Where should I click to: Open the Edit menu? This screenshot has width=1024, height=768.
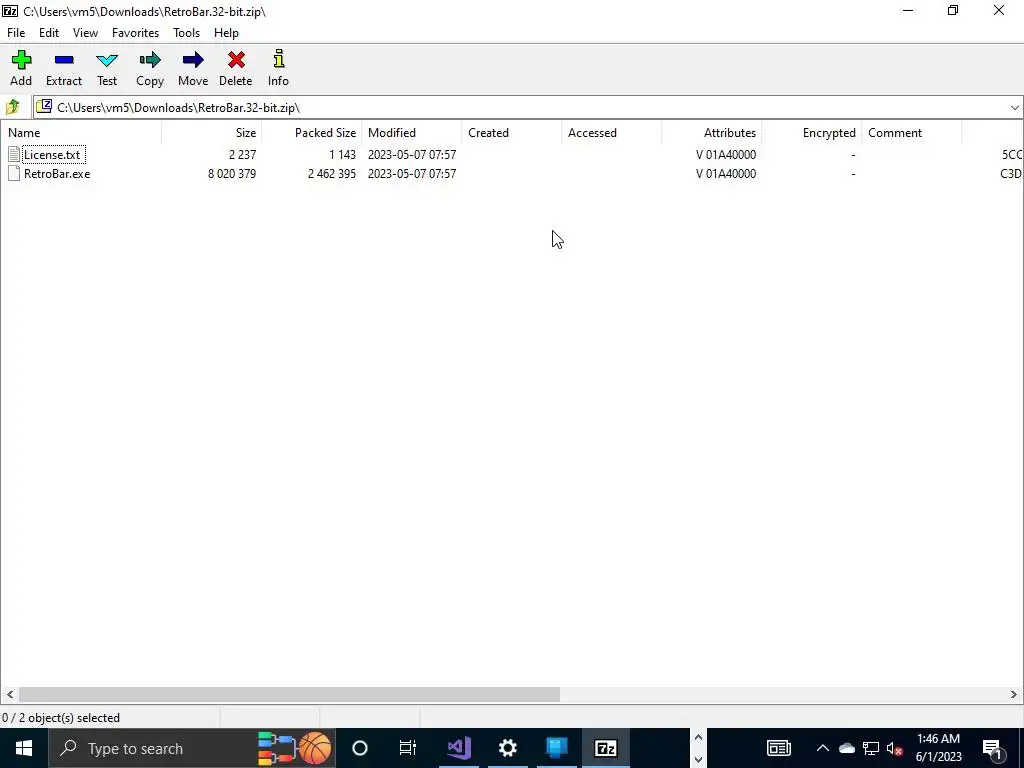tap(49, 33)
